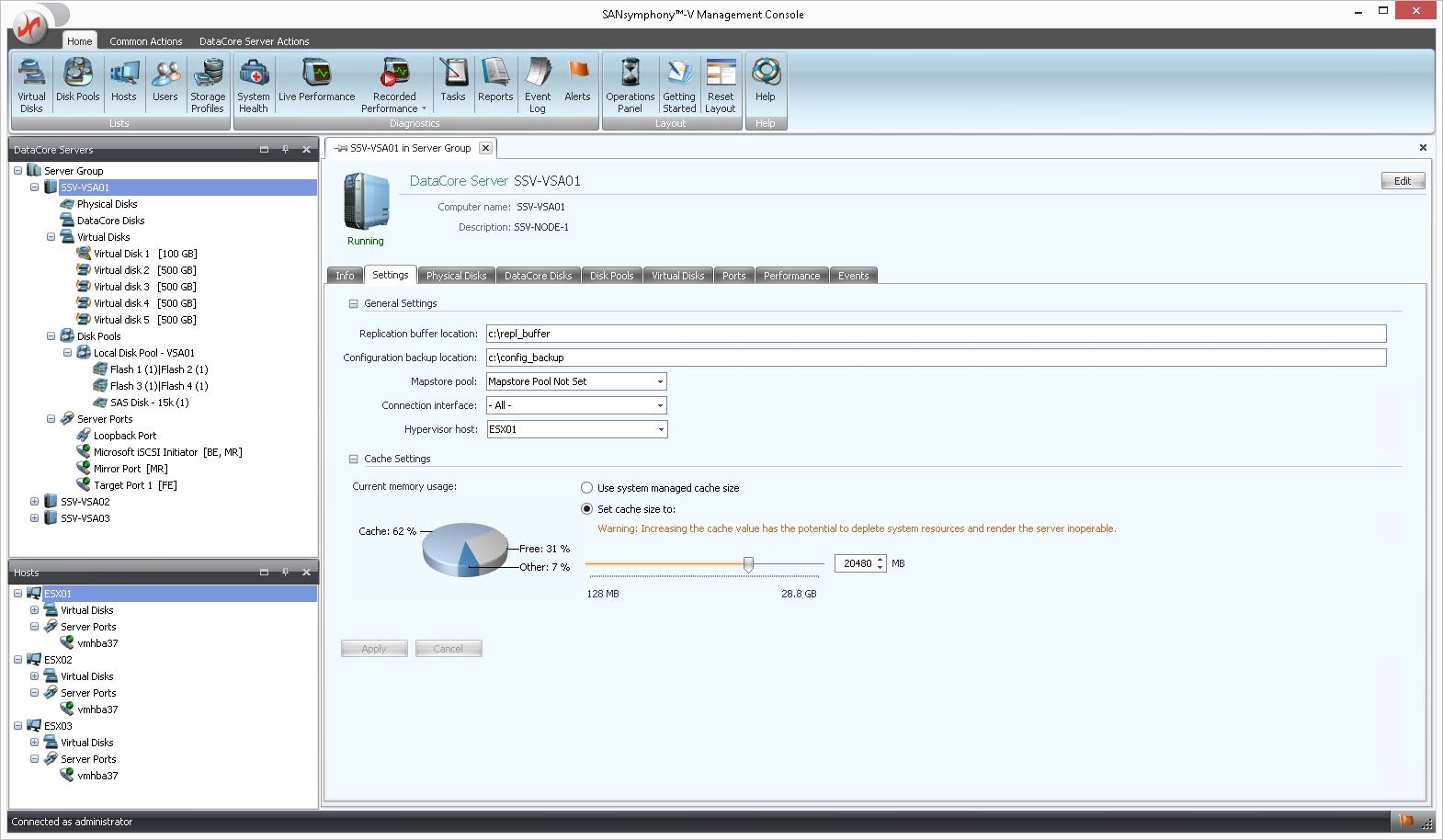
Task: Expand SSV-VSA02 server node
Action: pyautogui.click(x=34, y=502)
